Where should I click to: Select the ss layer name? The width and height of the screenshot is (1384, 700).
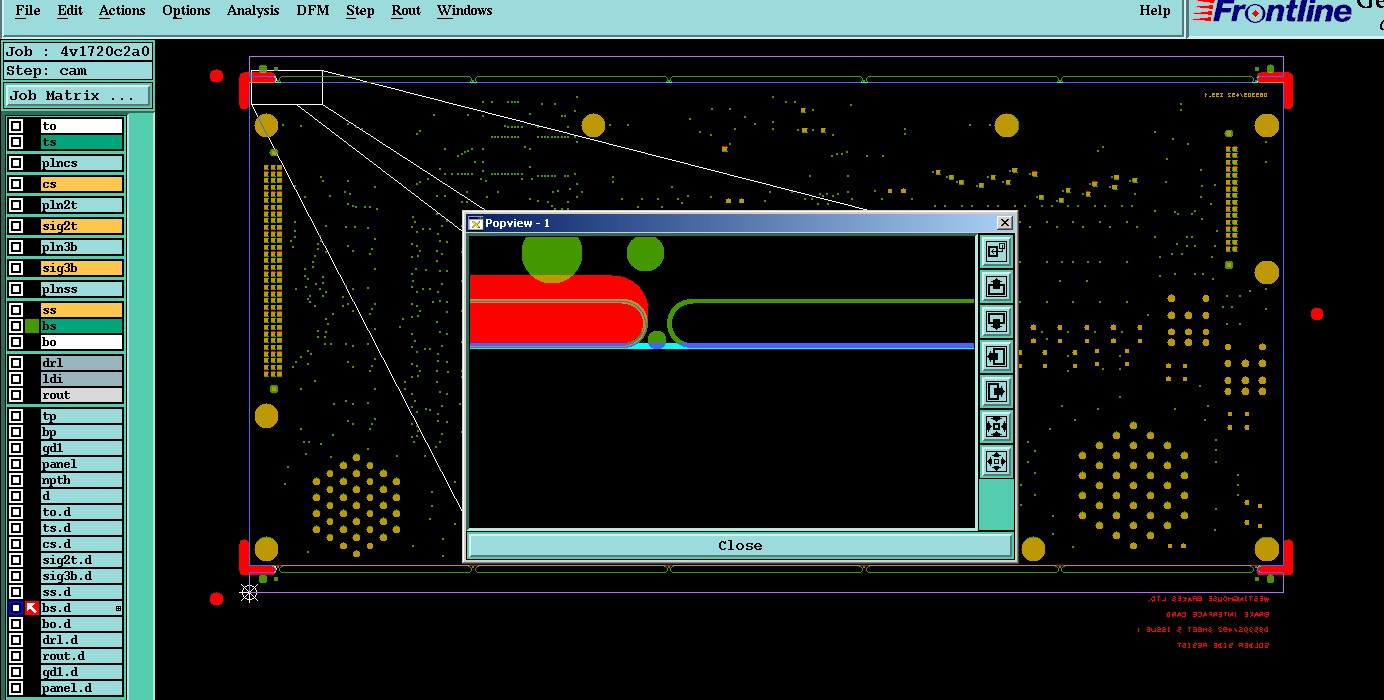[x=81, y=310]
